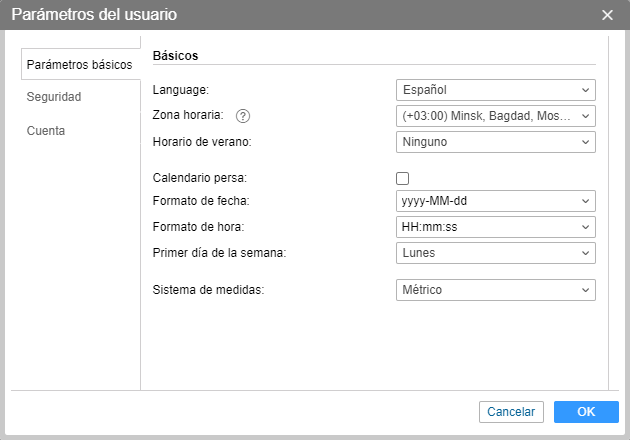Choose Primer día de la semana dropdown
The height and width of the screenshot is (440, 630).
click(x=495, y=253)
